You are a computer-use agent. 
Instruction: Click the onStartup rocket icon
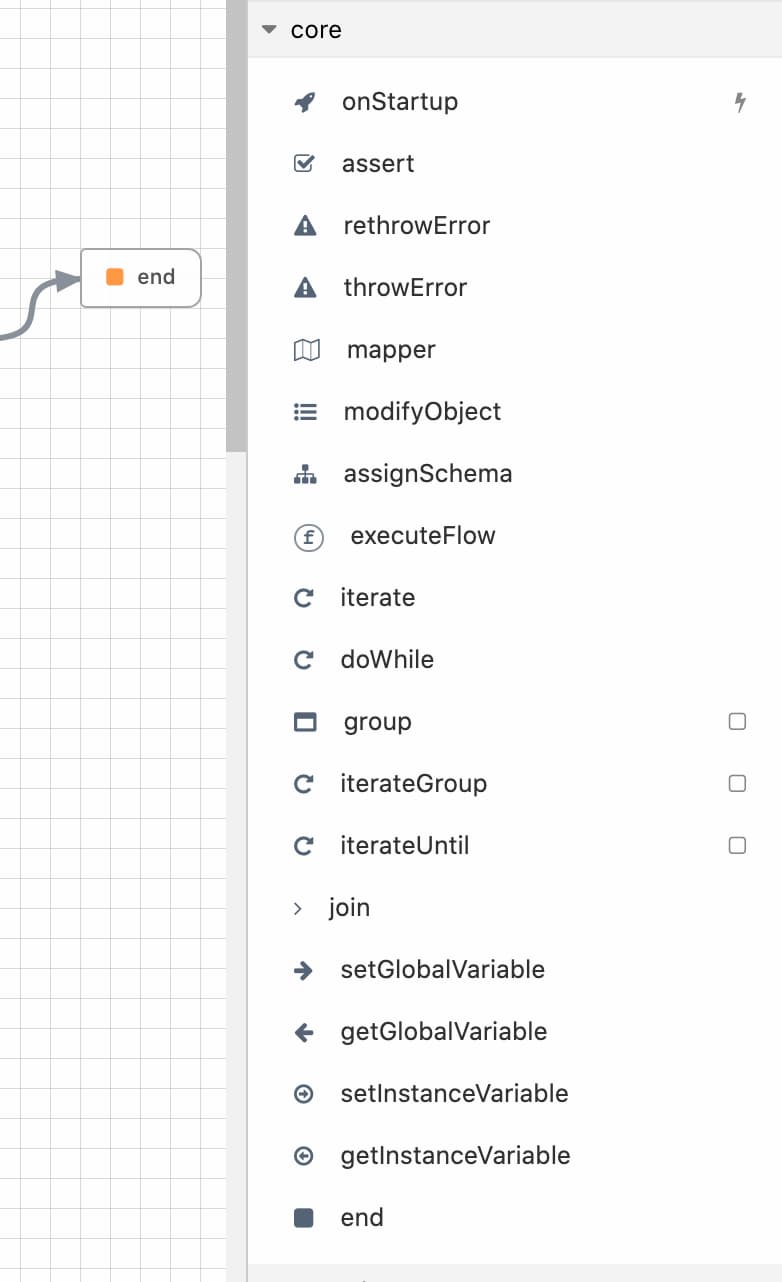tap(305, 102)
